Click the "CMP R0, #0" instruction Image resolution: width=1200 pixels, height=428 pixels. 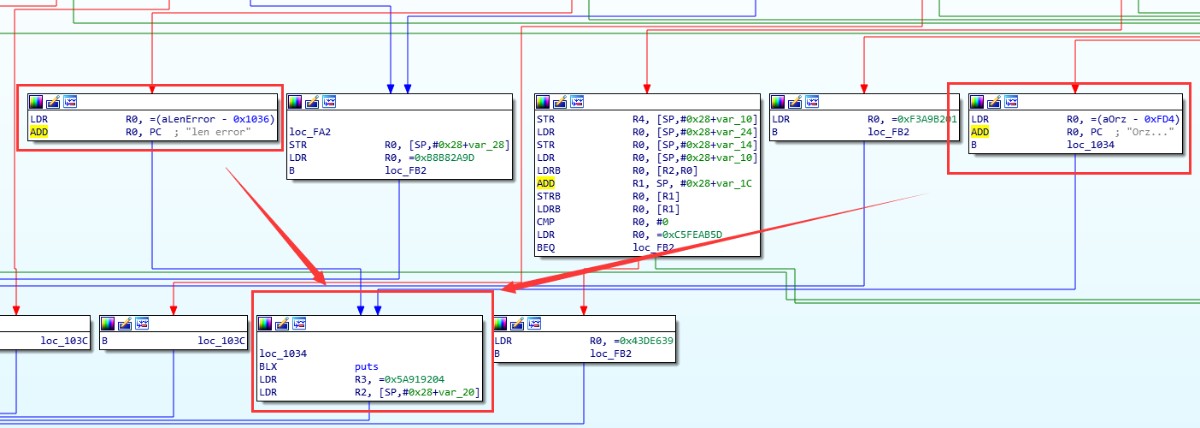603,222
